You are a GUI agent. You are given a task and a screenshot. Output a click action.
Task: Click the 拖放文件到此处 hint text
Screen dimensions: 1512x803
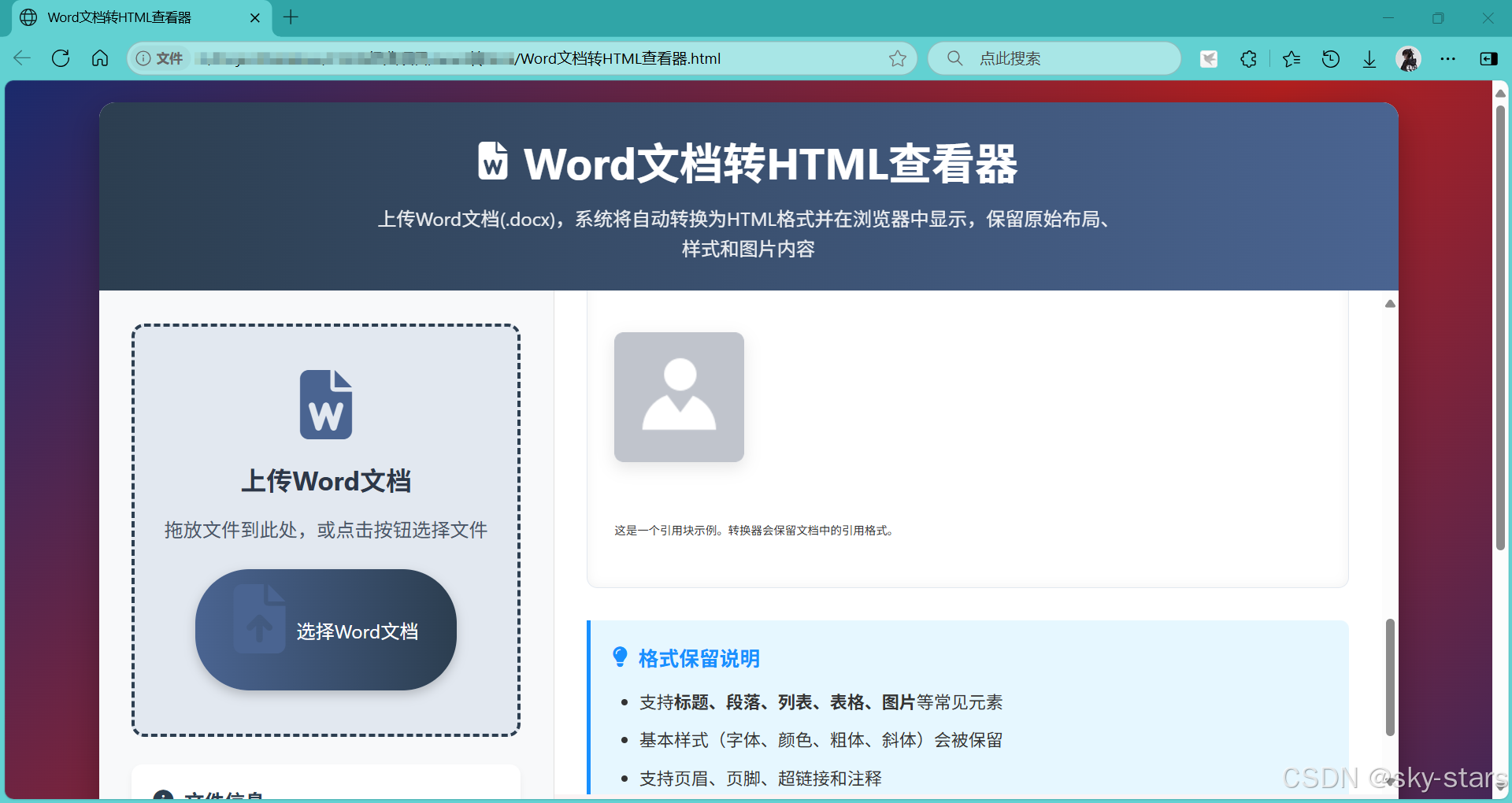326,530
